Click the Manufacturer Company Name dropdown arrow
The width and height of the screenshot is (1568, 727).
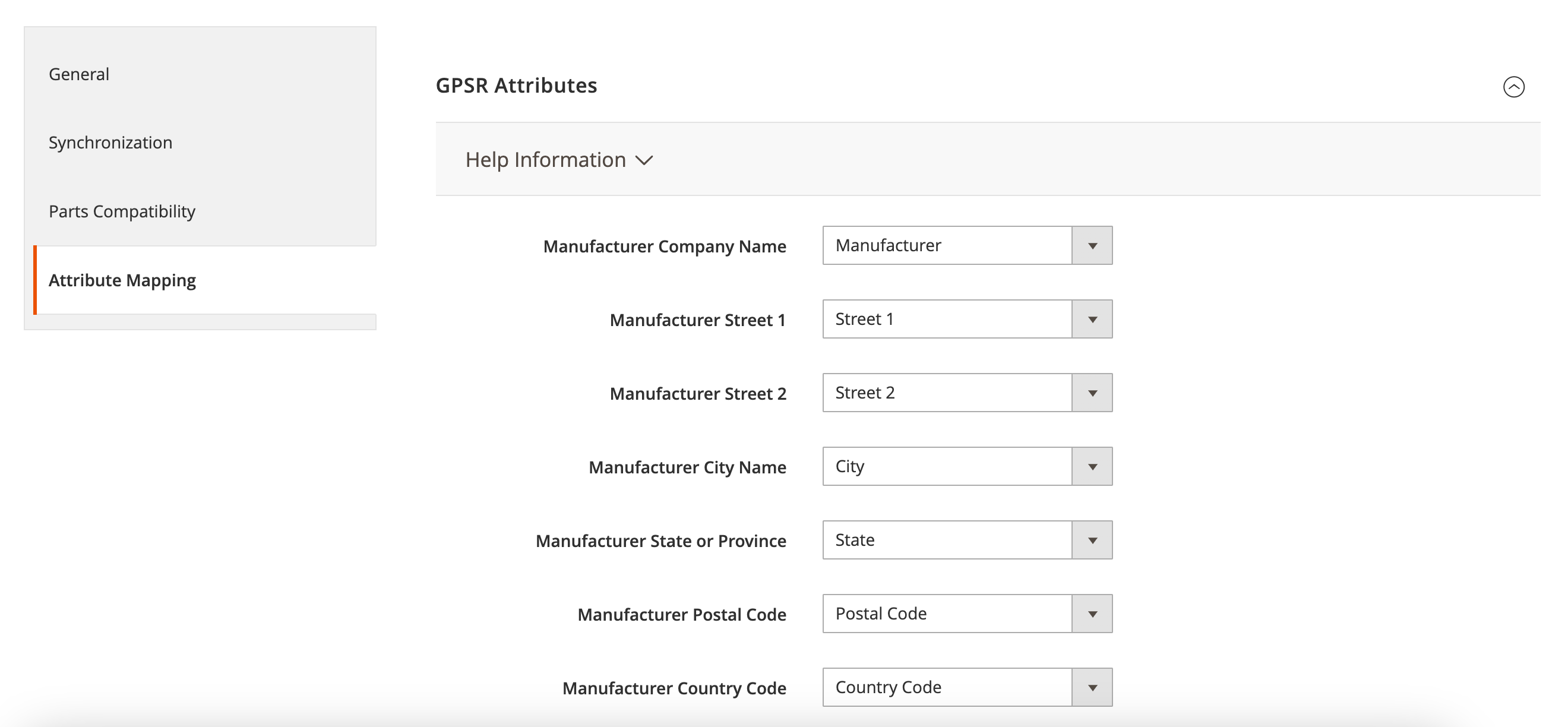tap(1092, 245)
